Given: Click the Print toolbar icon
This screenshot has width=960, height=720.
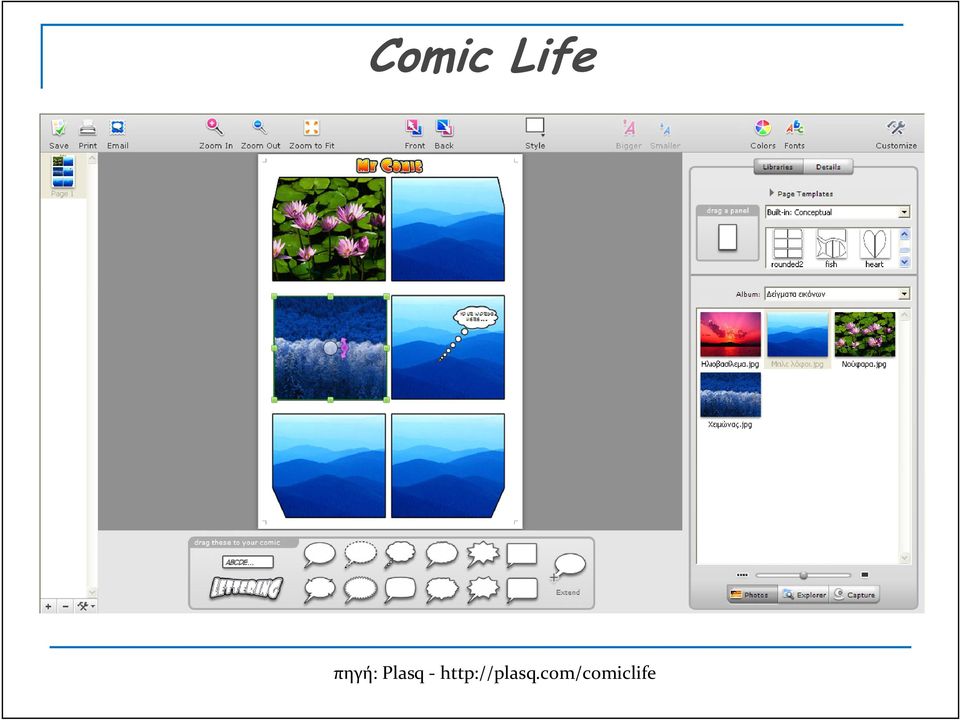Looking at the screenshot, I should (x=88, y=128).
